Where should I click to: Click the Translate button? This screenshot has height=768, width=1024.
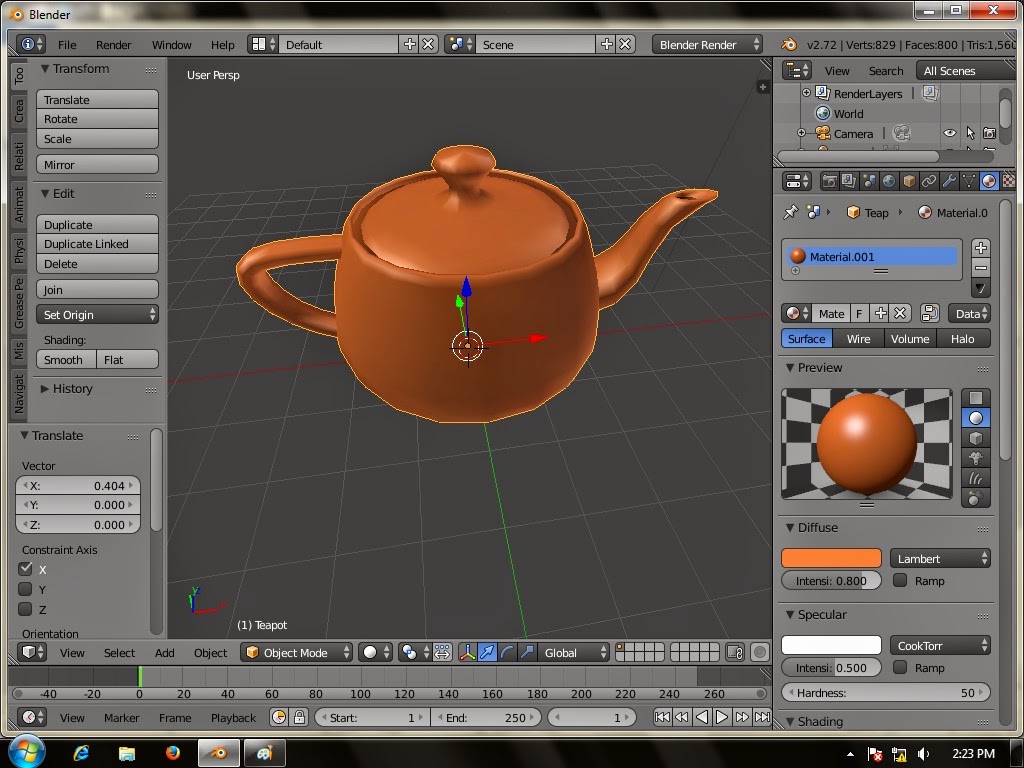(x=97, y=99)
